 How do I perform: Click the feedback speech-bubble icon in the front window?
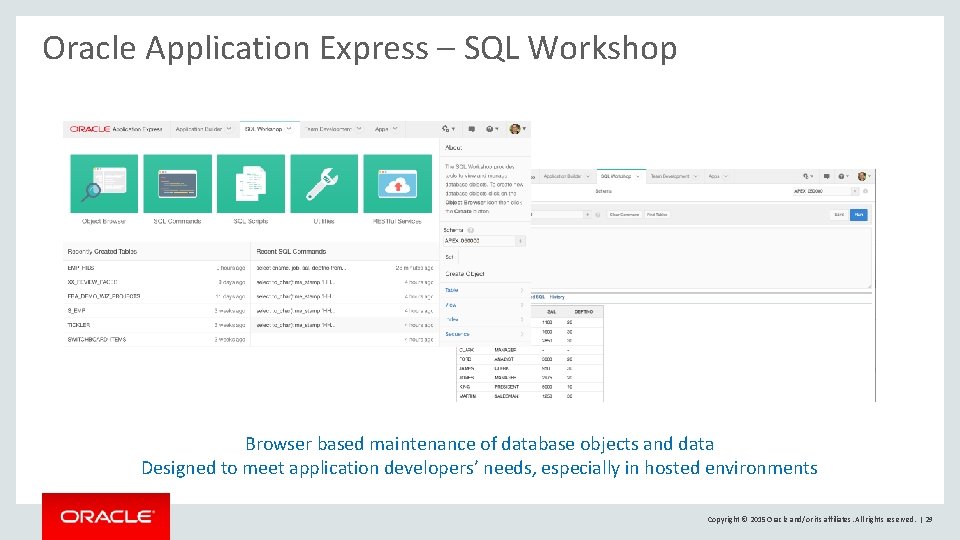pos(471,129)
